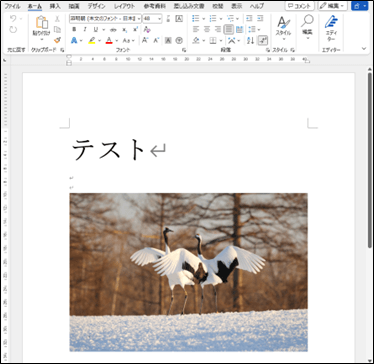Click the character shading icon

[x=168, y=40]
